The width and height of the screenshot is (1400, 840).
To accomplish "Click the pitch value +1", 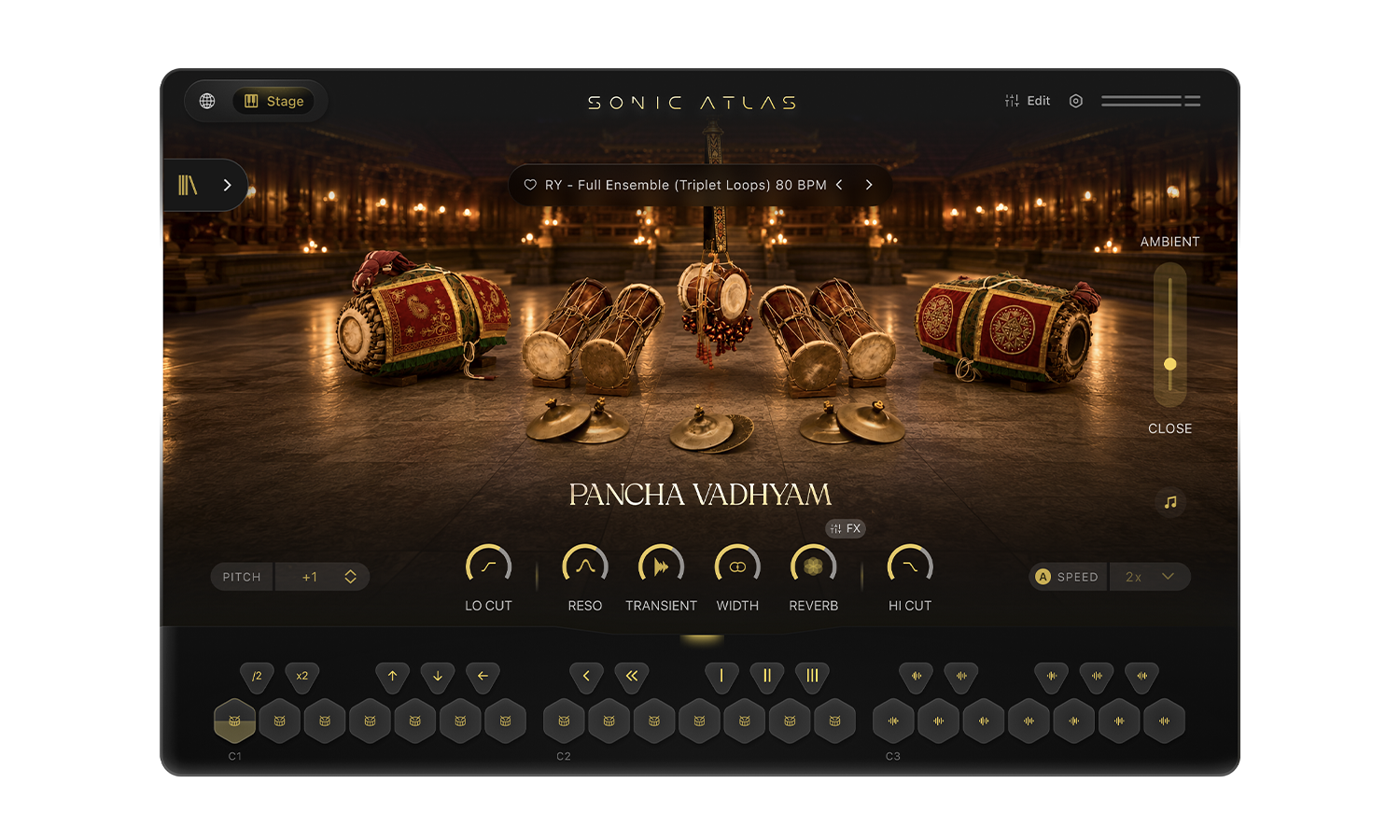I will point(310,577).
